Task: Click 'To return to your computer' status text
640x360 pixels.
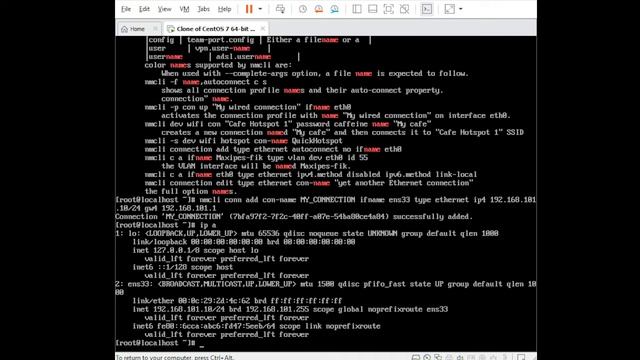Action: 175,357
